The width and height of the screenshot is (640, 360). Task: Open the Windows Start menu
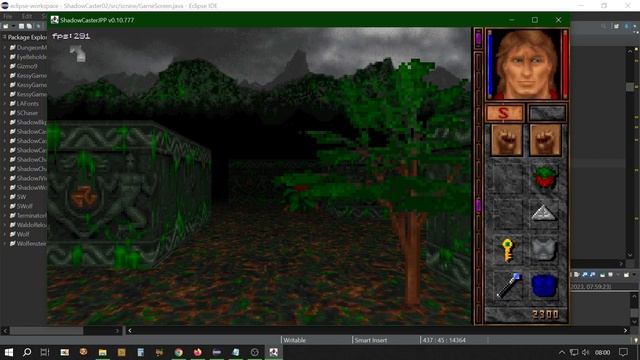point(9,352)
